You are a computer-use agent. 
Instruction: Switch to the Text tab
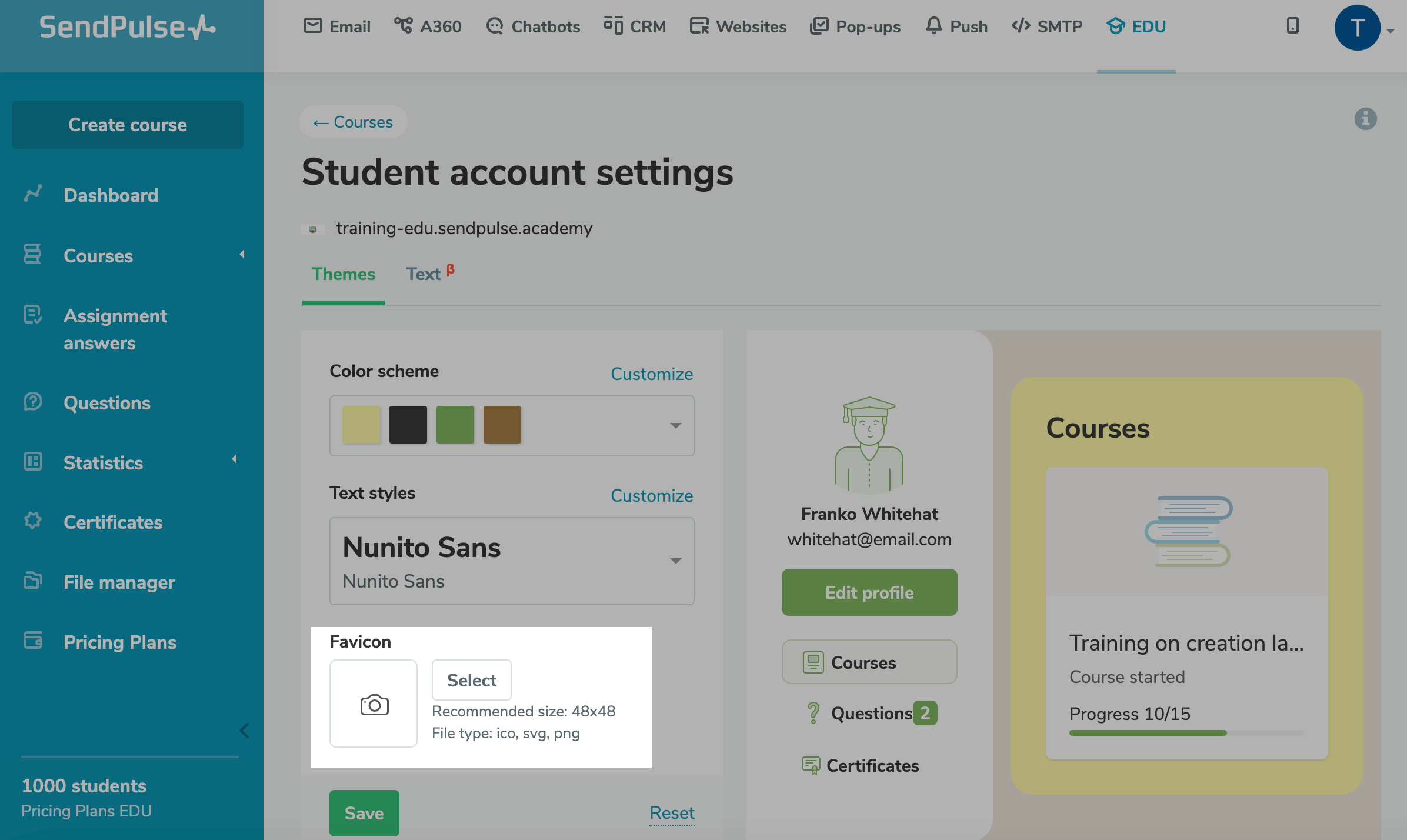click(x=424, y=274)
